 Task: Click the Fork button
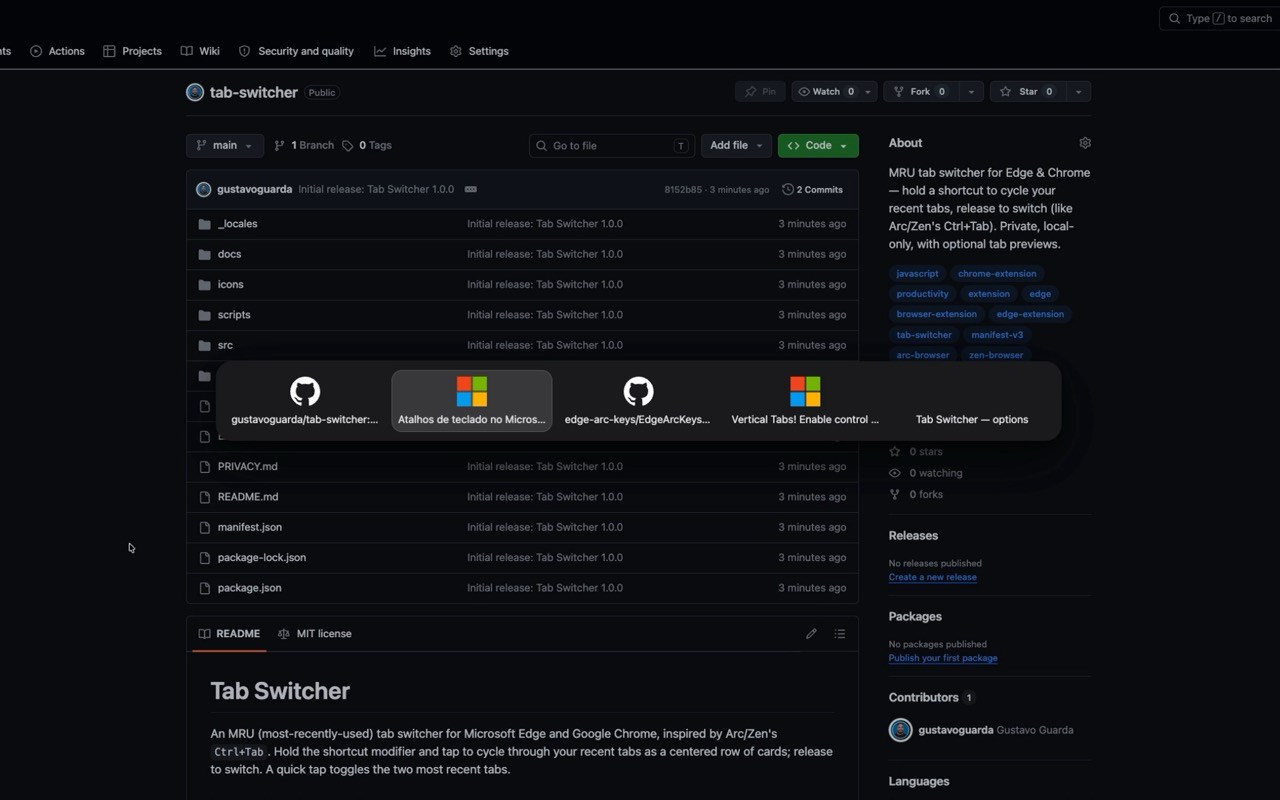click(x=921, y=92)
